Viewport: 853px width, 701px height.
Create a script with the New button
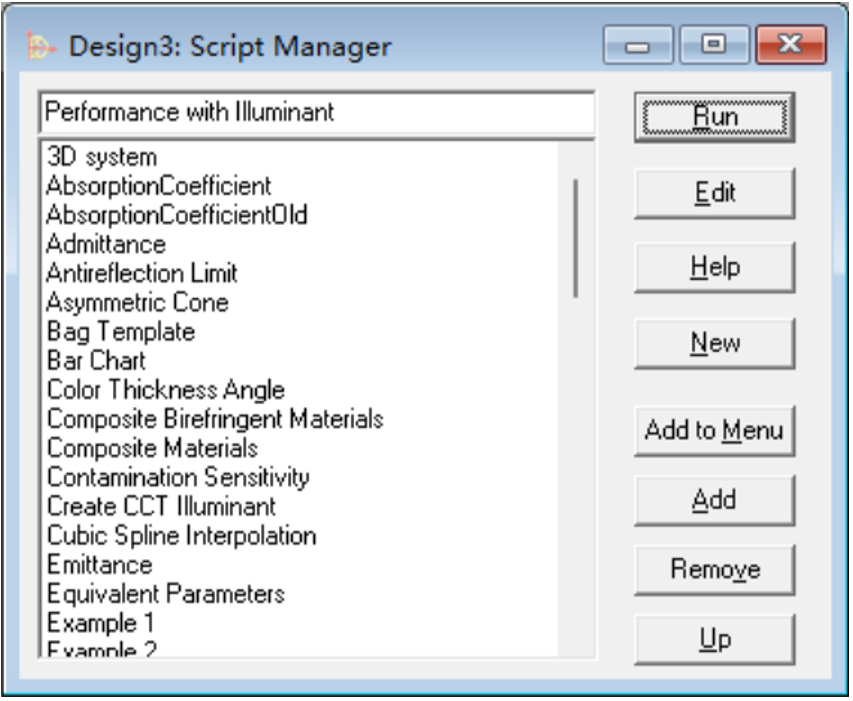(x=714, y=344)
